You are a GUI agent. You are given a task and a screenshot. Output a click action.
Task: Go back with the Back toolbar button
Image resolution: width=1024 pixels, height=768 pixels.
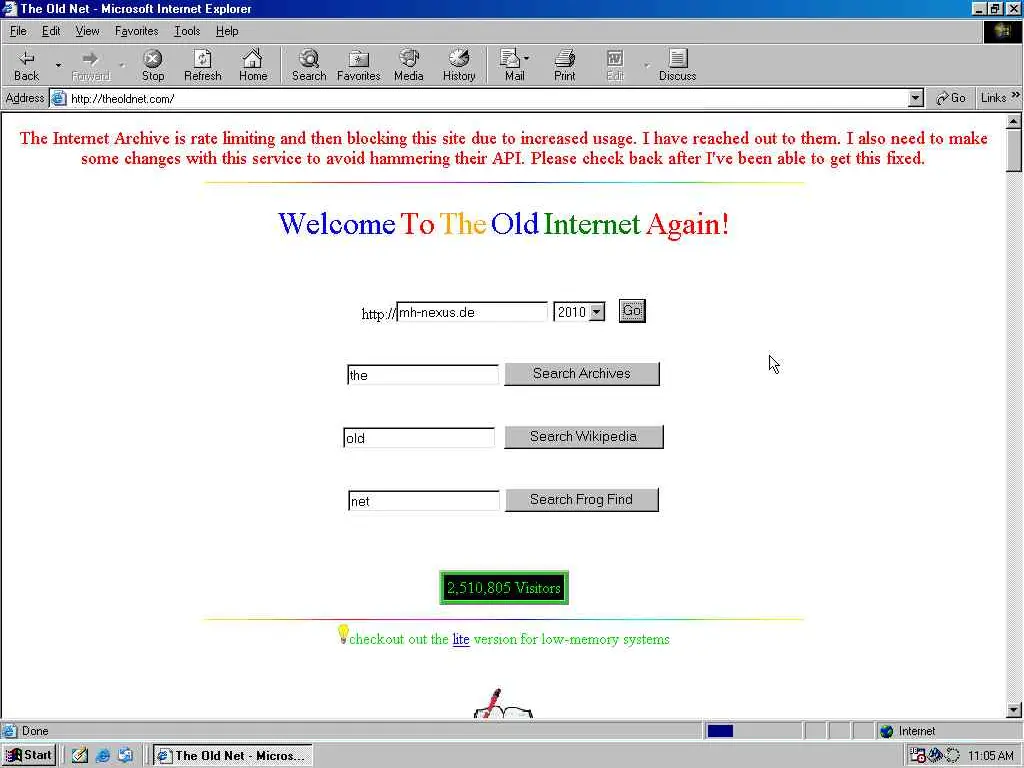tap(26, 65)
